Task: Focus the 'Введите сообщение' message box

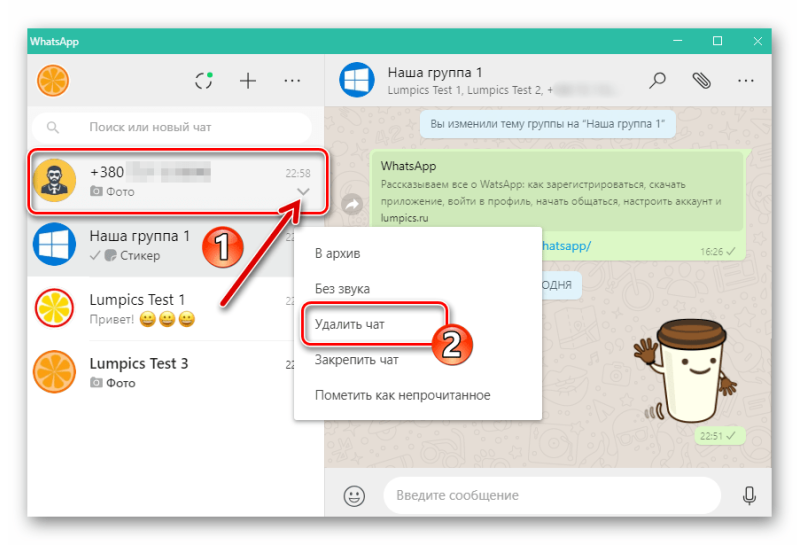Action: pyautogui.click(x=552, y=496)
